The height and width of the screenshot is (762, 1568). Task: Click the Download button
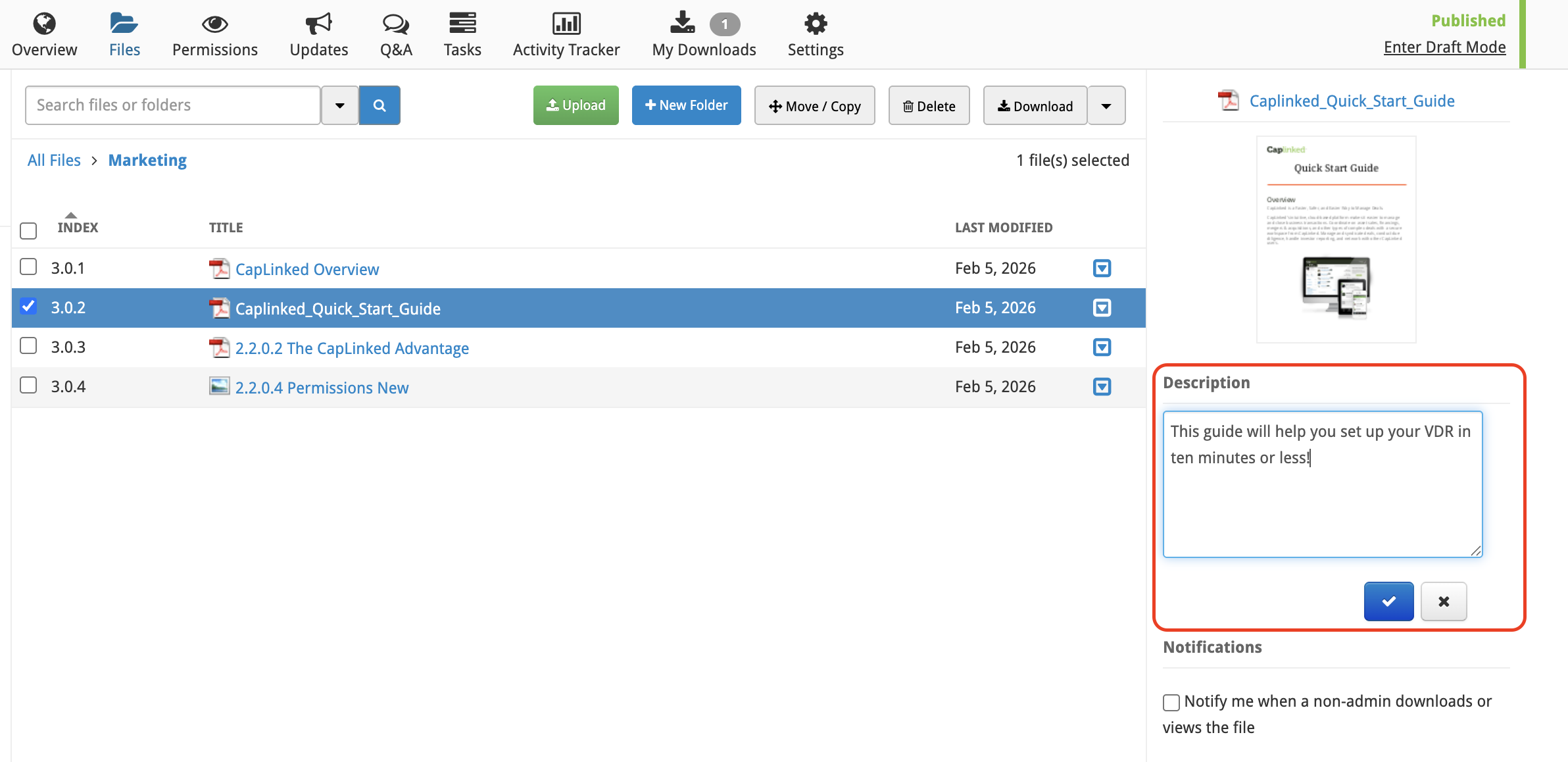(1035, 105)
